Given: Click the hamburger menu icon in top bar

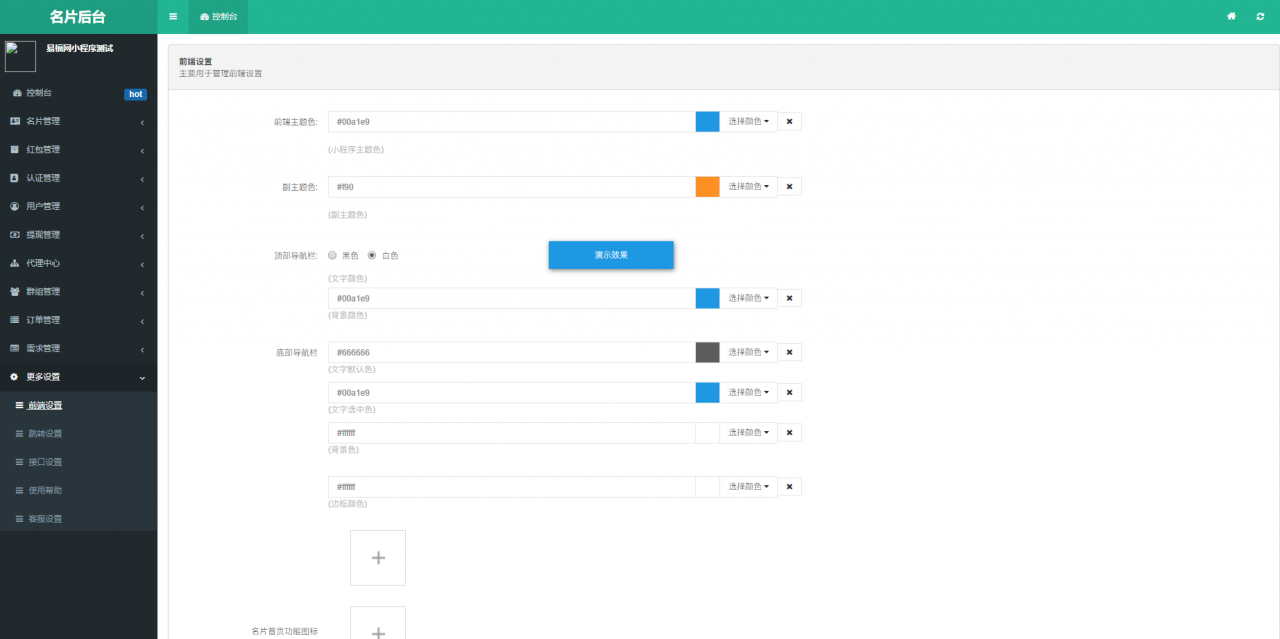Looking at the screenshot, I should tap(173, 17).
